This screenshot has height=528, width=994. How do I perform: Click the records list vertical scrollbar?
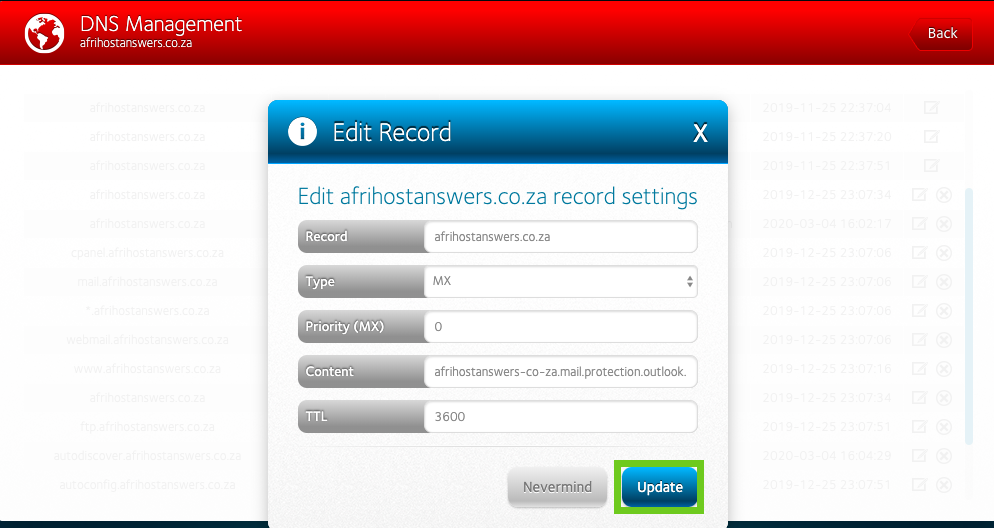968,316
